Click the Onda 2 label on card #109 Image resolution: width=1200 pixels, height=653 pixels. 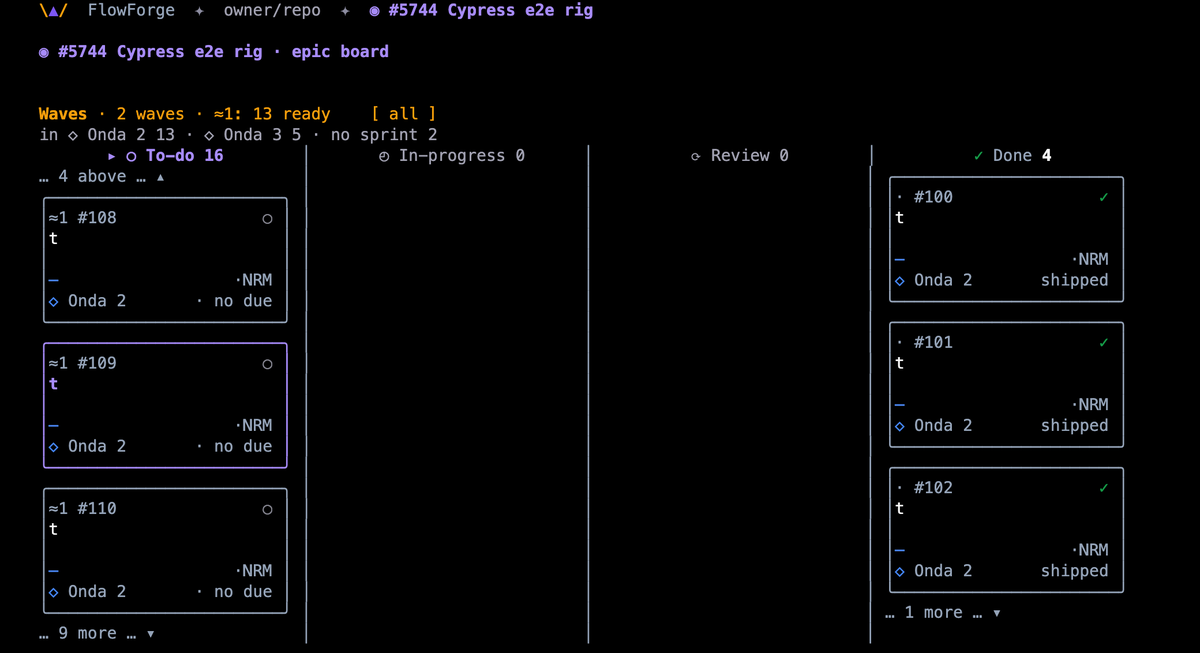(x=97, y=447)
